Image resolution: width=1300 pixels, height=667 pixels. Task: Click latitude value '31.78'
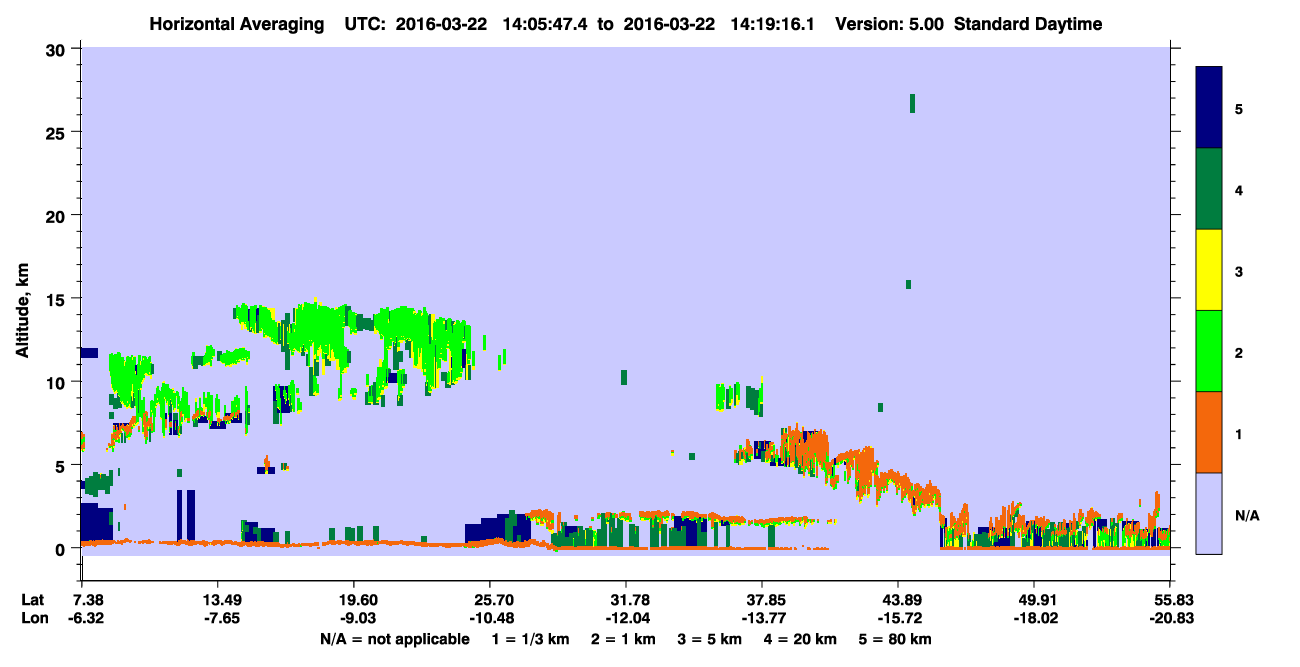(625, 599)
